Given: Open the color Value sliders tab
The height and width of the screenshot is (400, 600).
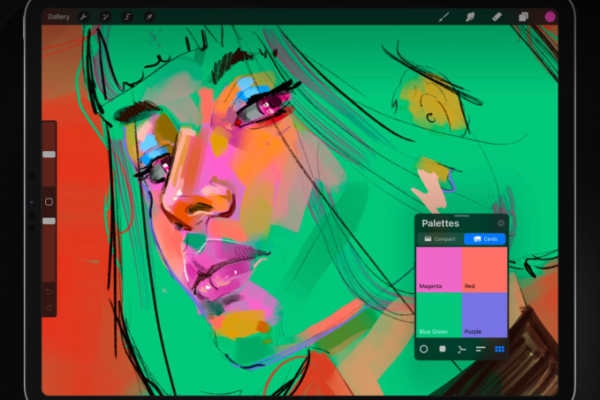Looking at the screenshot, I should pos(481,349).
